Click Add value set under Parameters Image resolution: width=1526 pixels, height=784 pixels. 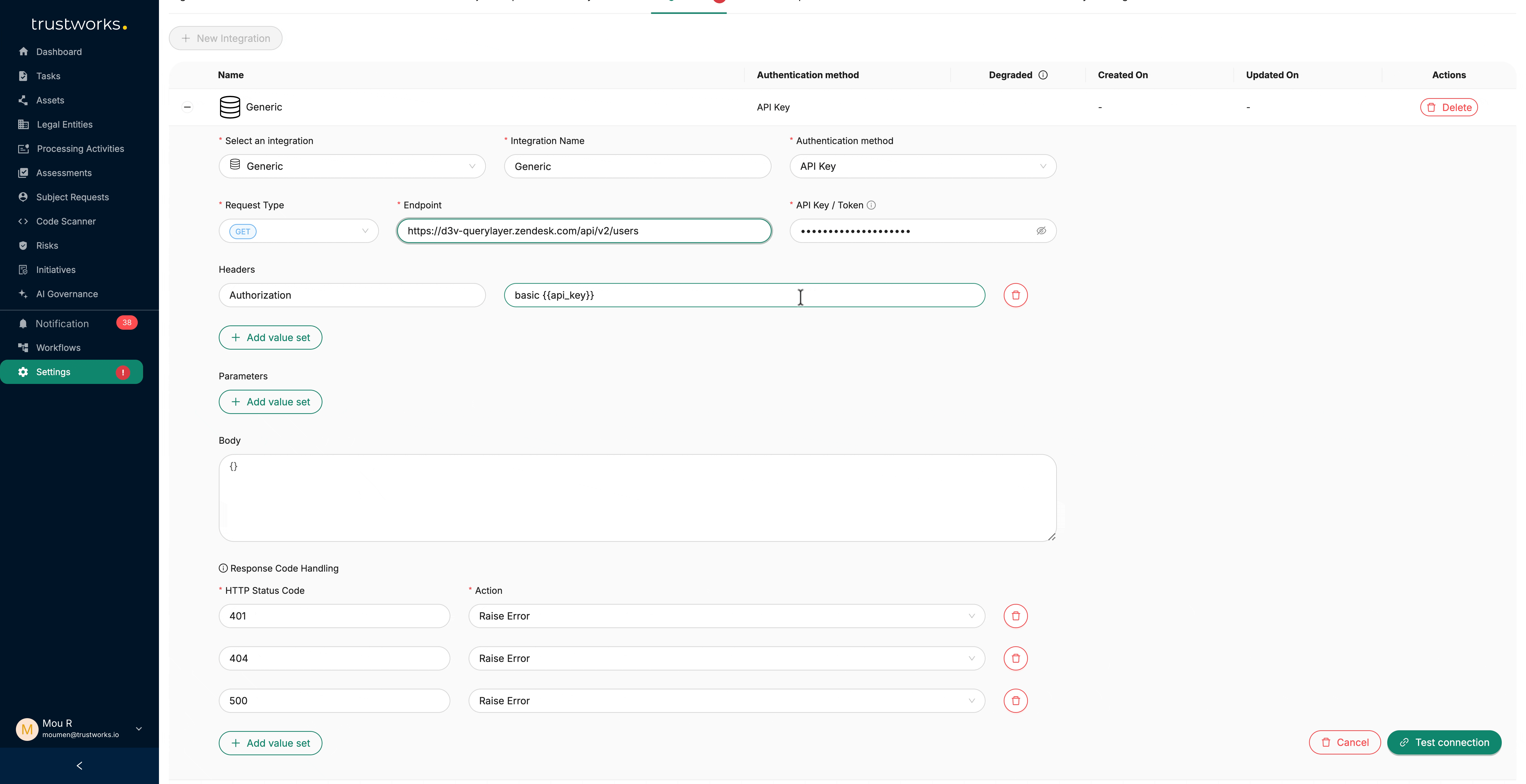(x=270, y=402)
